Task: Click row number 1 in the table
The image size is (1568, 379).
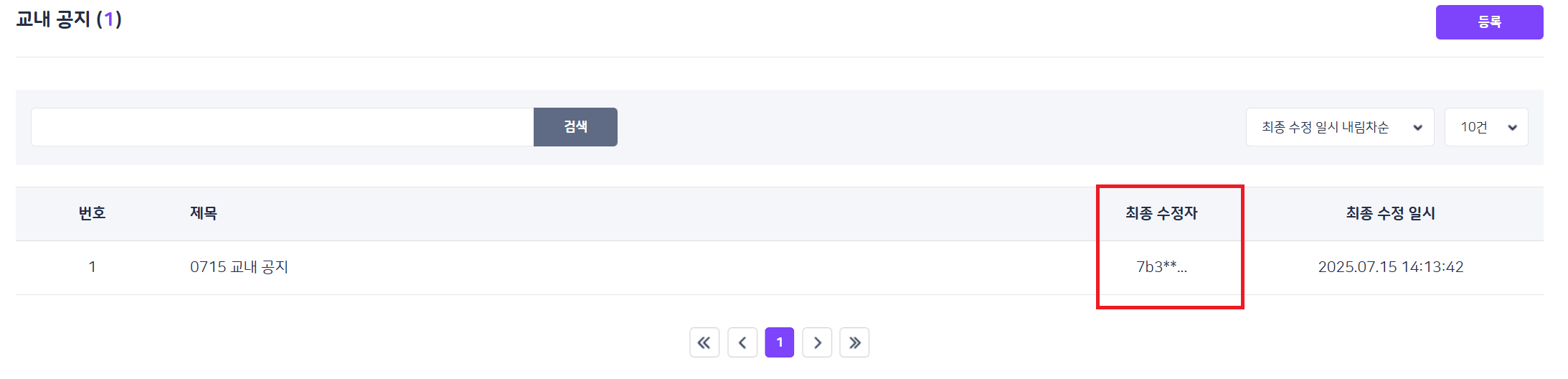Action: point(93,267)
